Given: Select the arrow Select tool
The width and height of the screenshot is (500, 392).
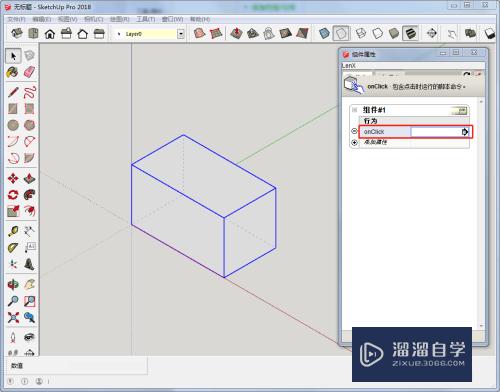Looking at the screenshot, I should [x=13, y=56].
